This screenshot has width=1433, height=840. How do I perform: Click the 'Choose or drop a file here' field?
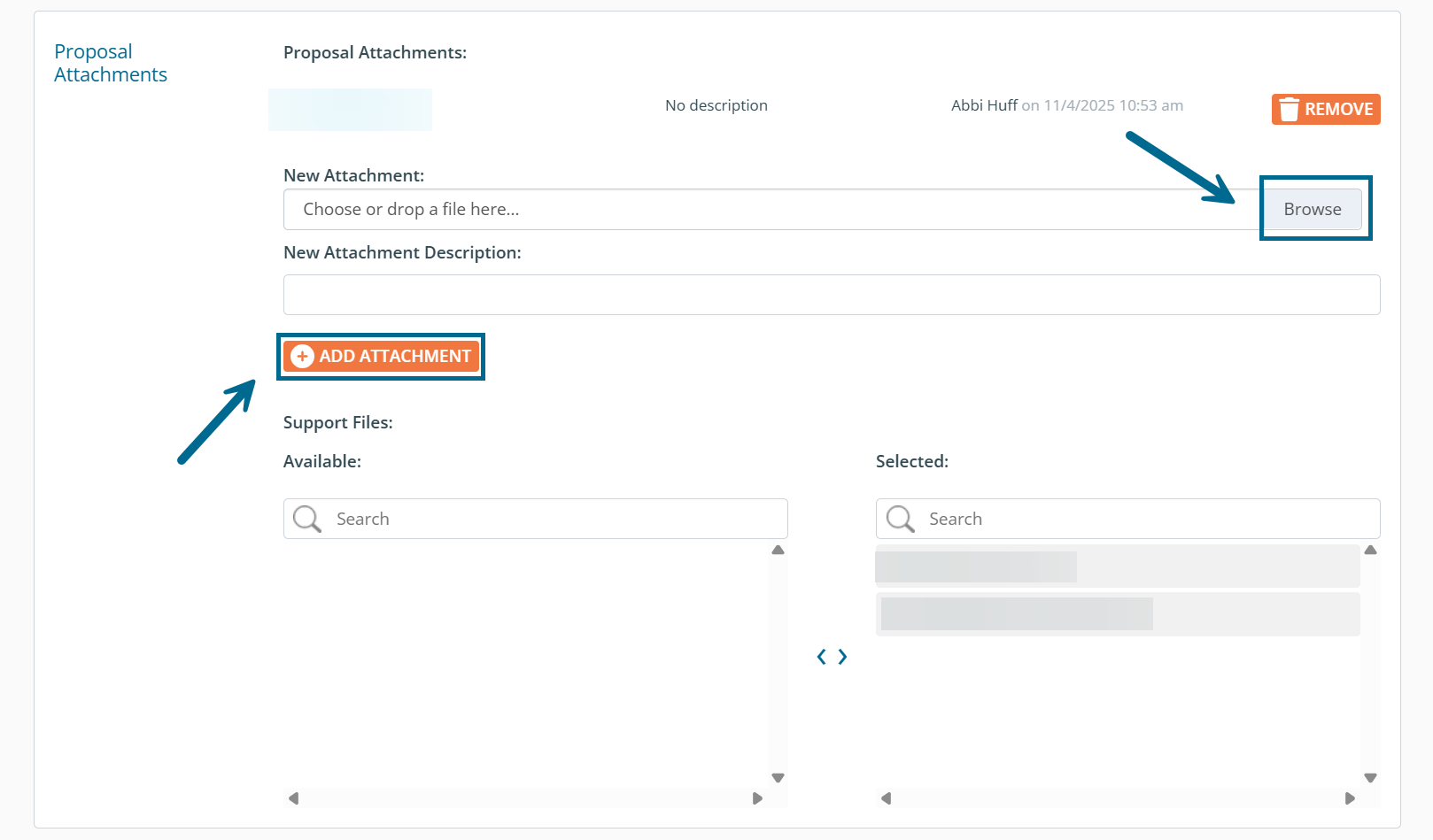771,209
